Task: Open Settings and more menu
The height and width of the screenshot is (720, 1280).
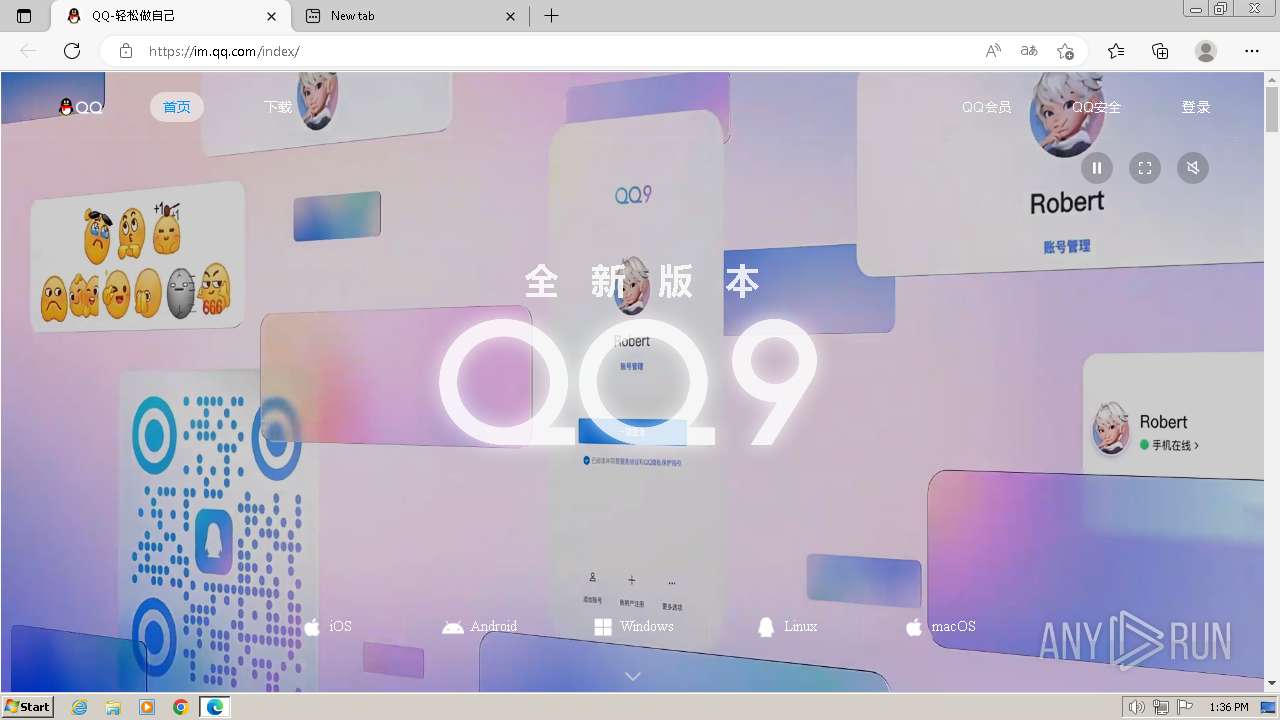Action: [1252, 51]
